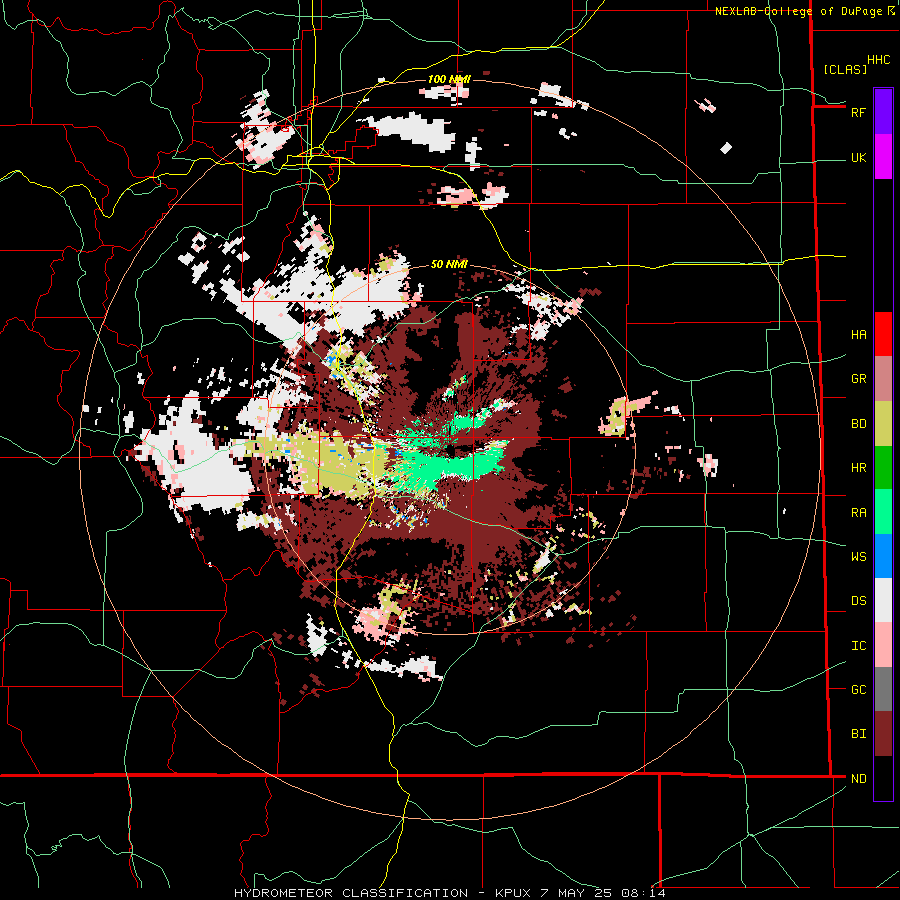Pick the RA mint-green legend swatch

[883, 512]
